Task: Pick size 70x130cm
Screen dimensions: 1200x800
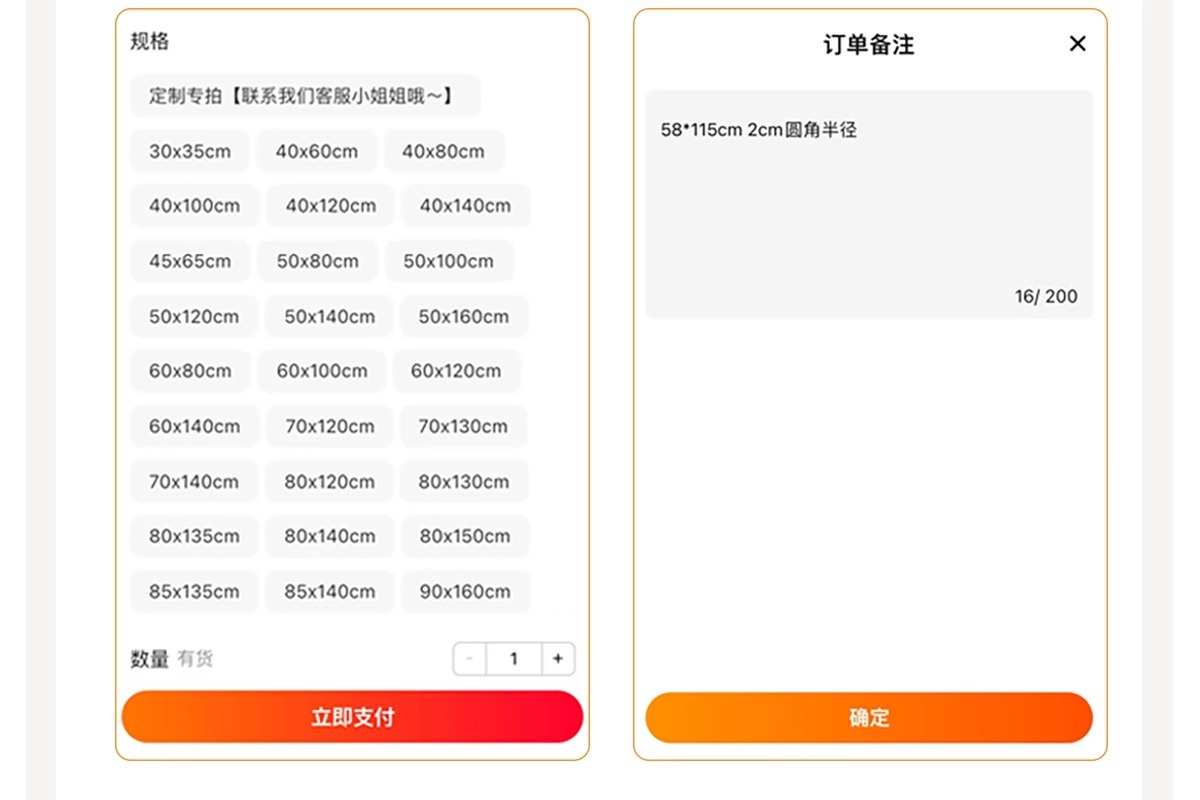Action: coord(463,426)
